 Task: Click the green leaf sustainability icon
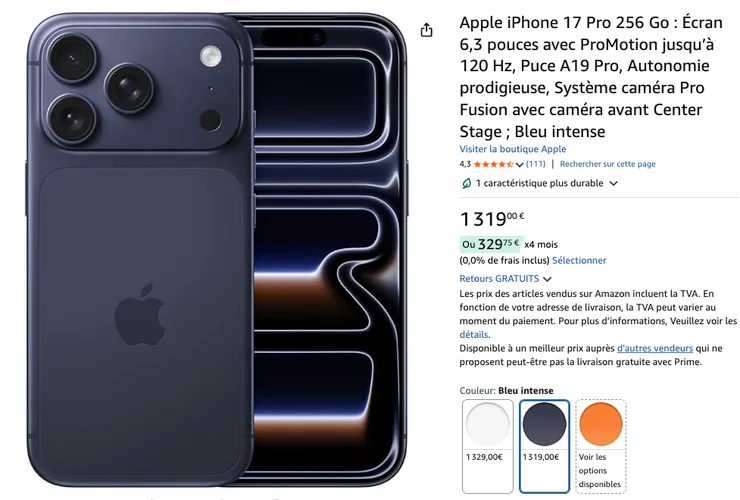click(466, 183)
